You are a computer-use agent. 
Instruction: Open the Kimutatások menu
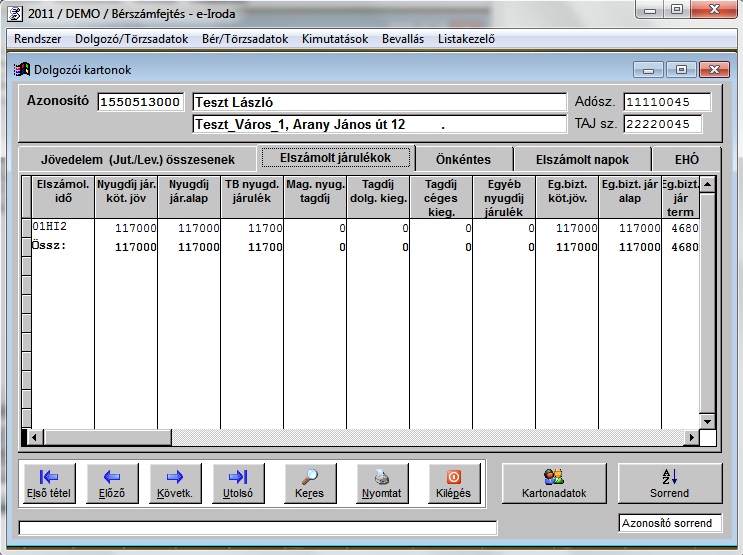[333, 39]
